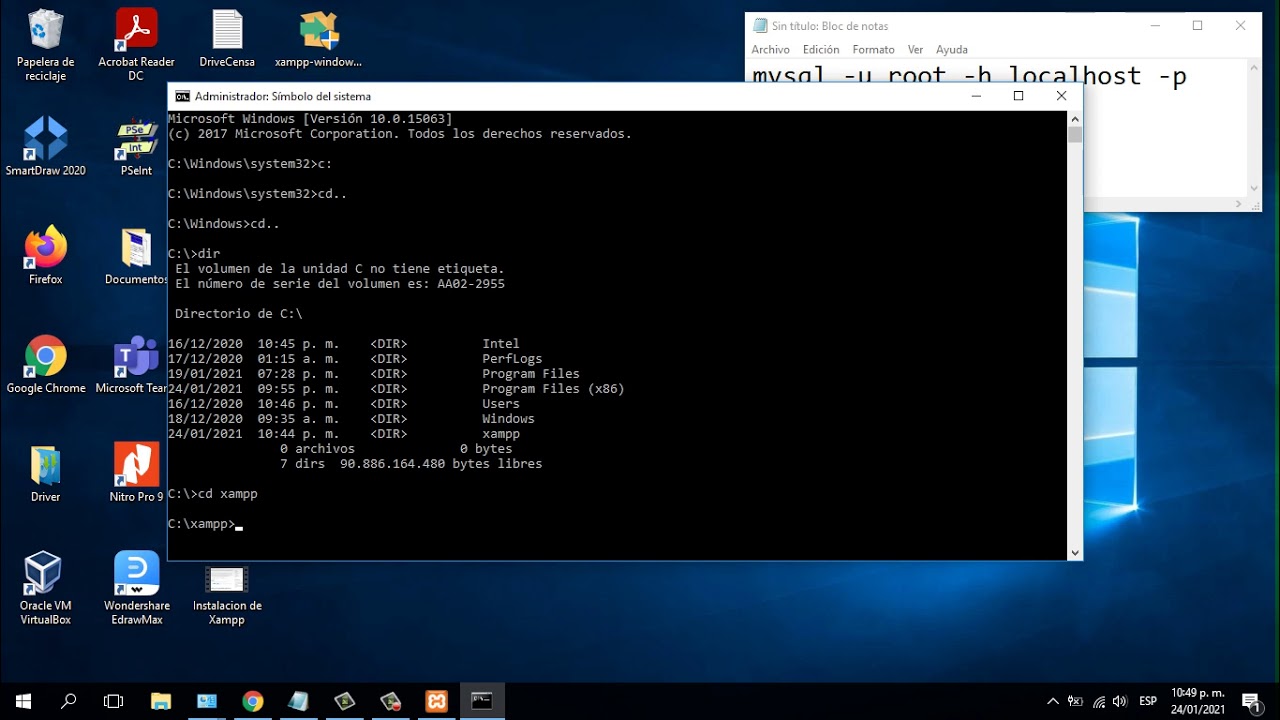Open Task View on the taskbar

tap(114, 701)
